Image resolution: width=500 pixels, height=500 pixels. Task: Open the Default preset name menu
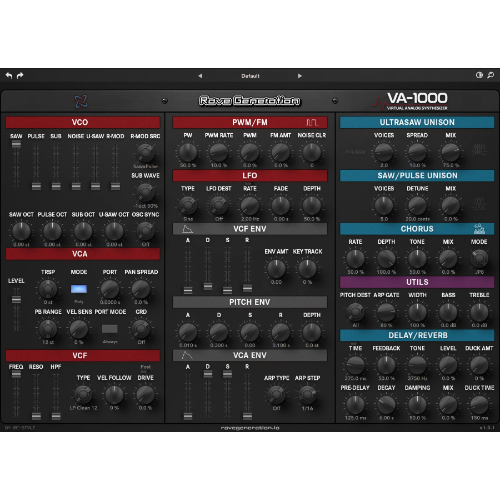[x=250, y=76]
